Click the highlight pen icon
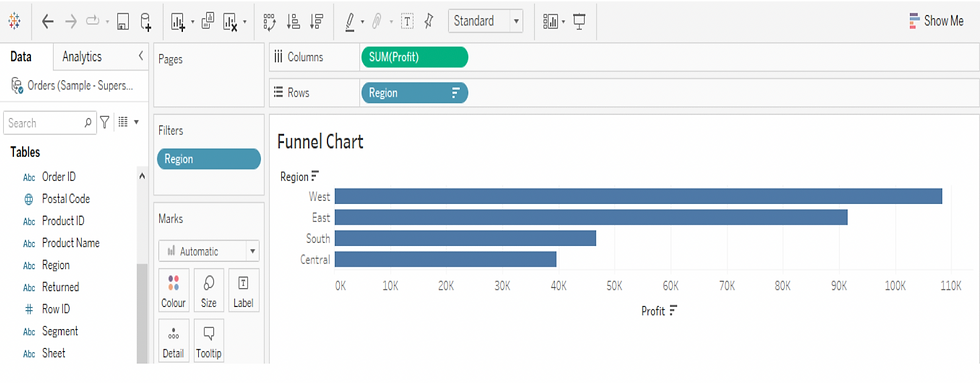Viewport: 980px width, 383px height. [351, 22]
